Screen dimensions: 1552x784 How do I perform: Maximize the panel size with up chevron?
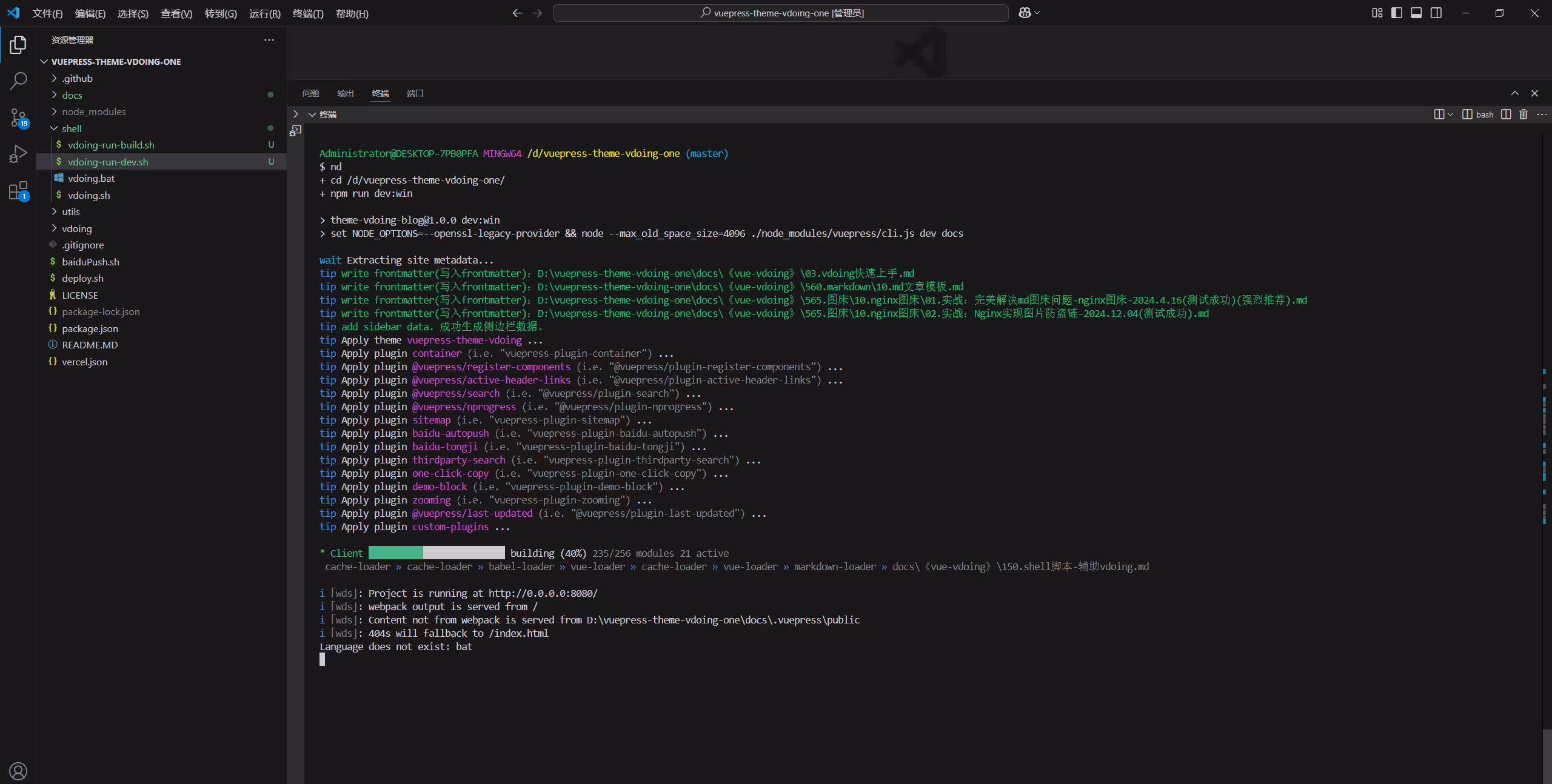1515,93
